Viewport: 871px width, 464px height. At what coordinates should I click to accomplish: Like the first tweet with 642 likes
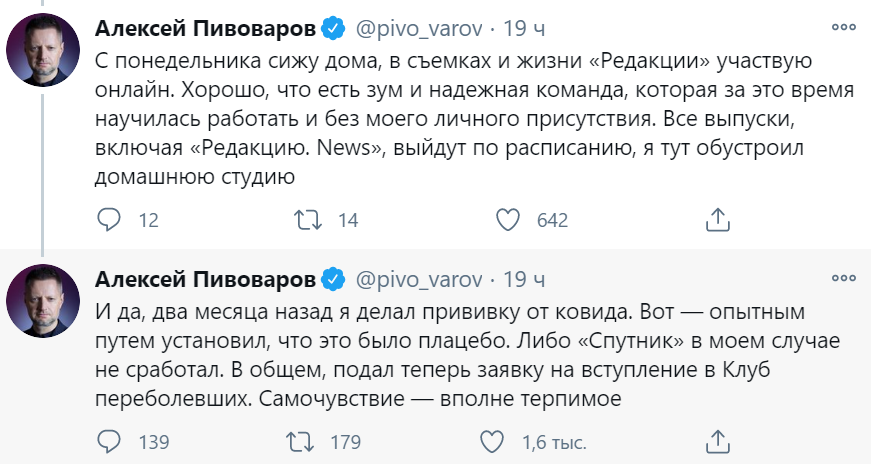coord(510,220)
